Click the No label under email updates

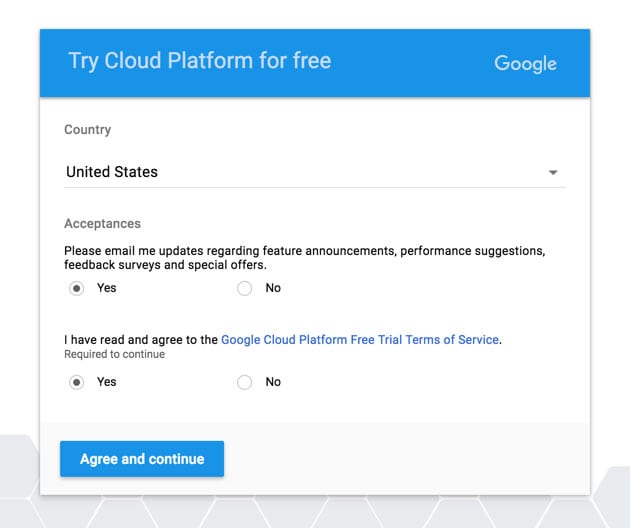(x=273, y=288)
